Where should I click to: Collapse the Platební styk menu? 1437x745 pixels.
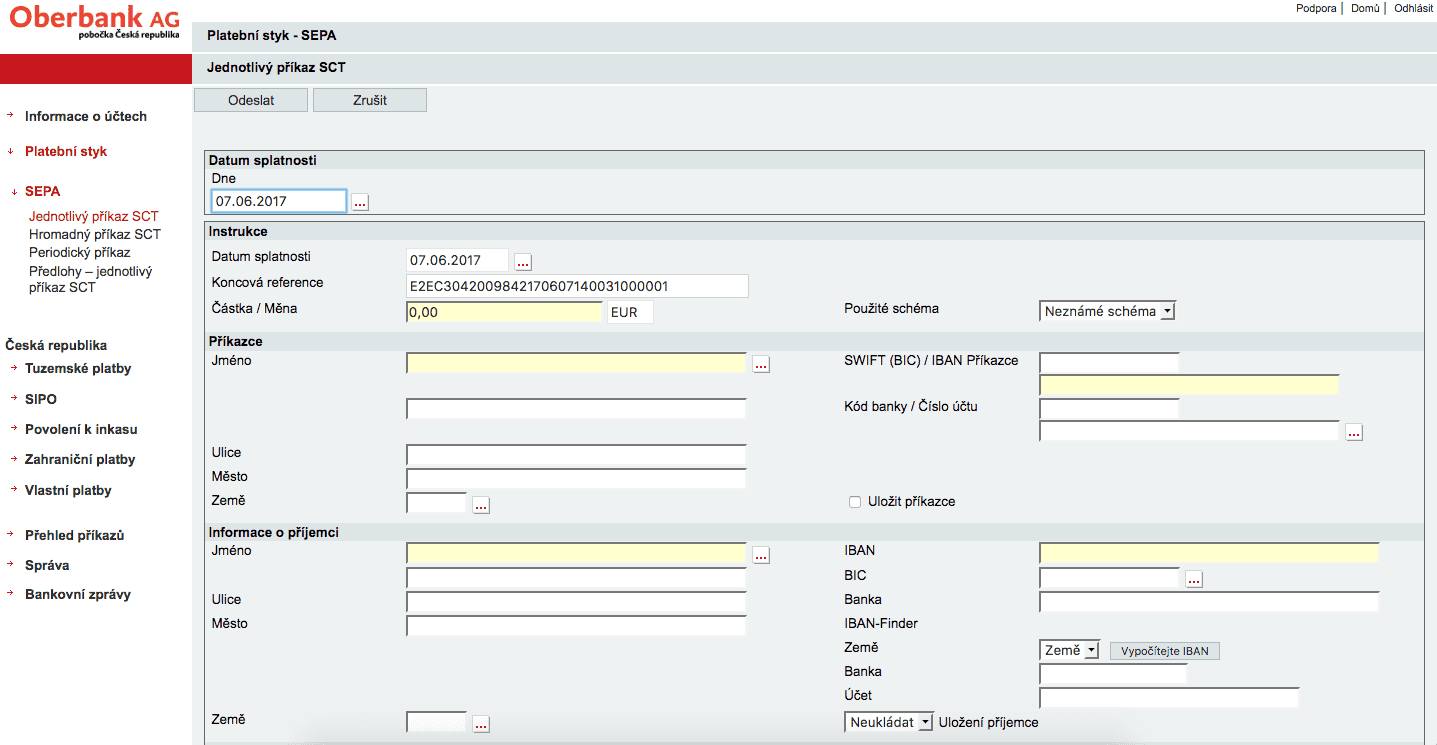click(66, 151)
